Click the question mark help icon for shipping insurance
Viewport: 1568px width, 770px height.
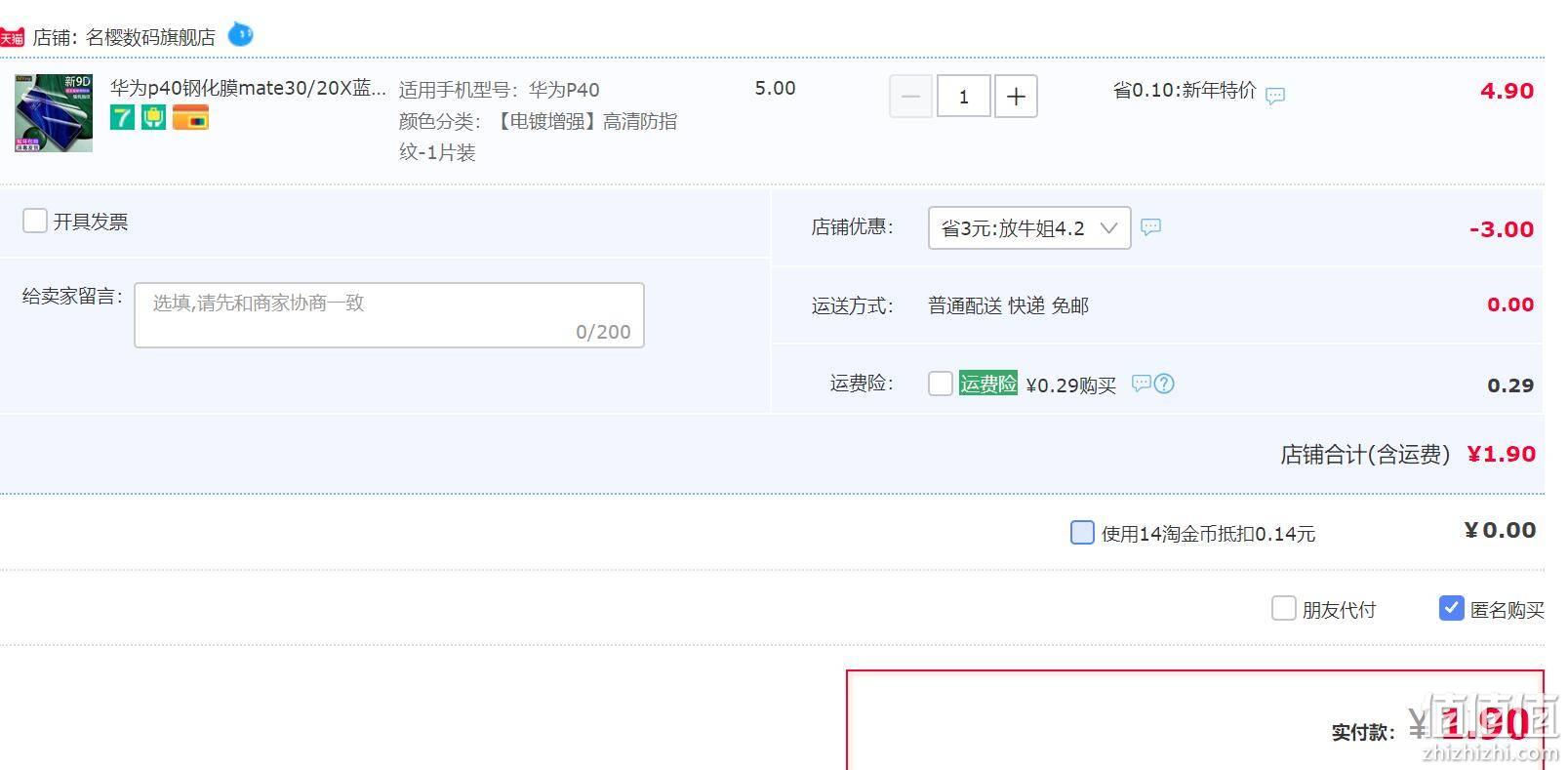coord(1164,384)
